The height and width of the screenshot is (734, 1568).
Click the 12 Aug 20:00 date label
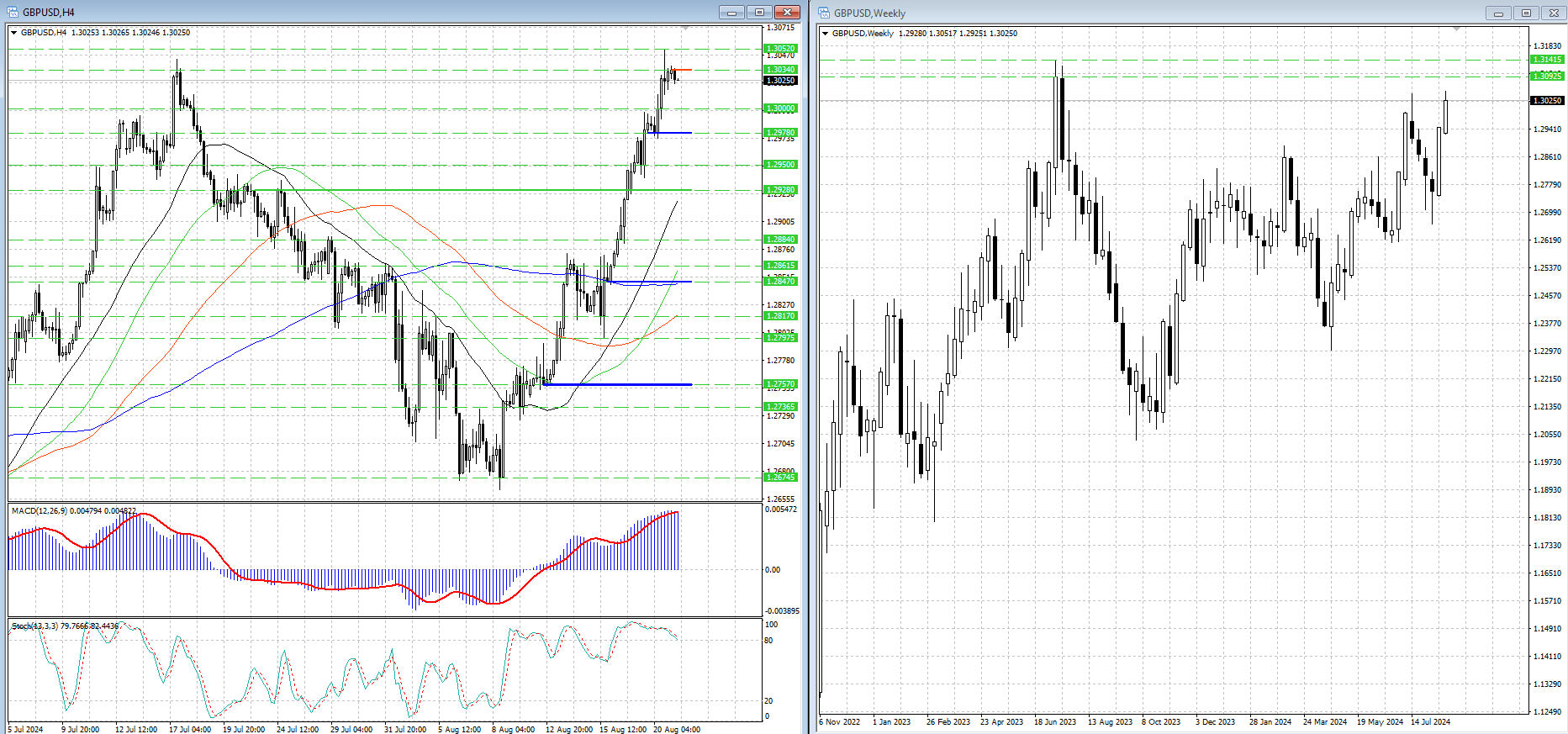(569, 729)
